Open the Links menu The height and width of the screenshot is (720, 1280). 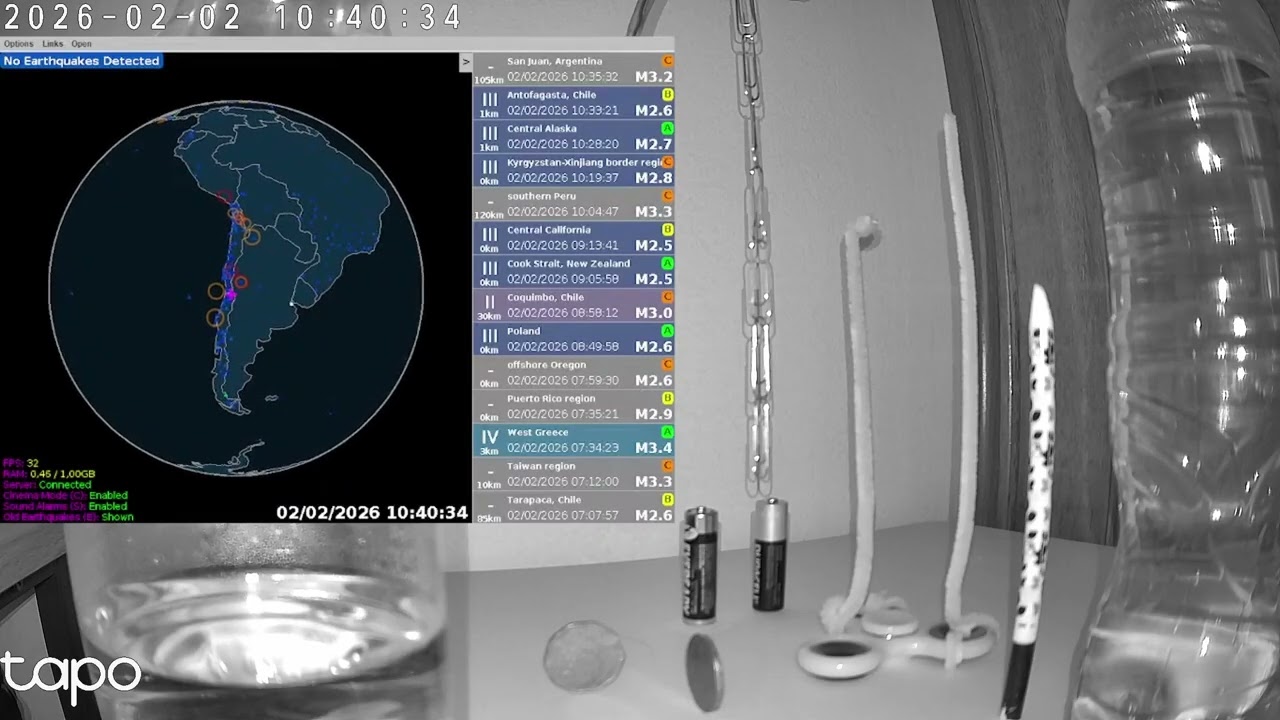click(x=53, y=44)
